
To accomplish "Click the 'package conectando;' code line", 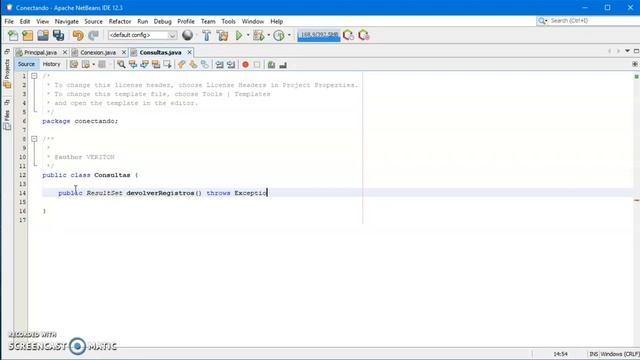I will point(80,121).
